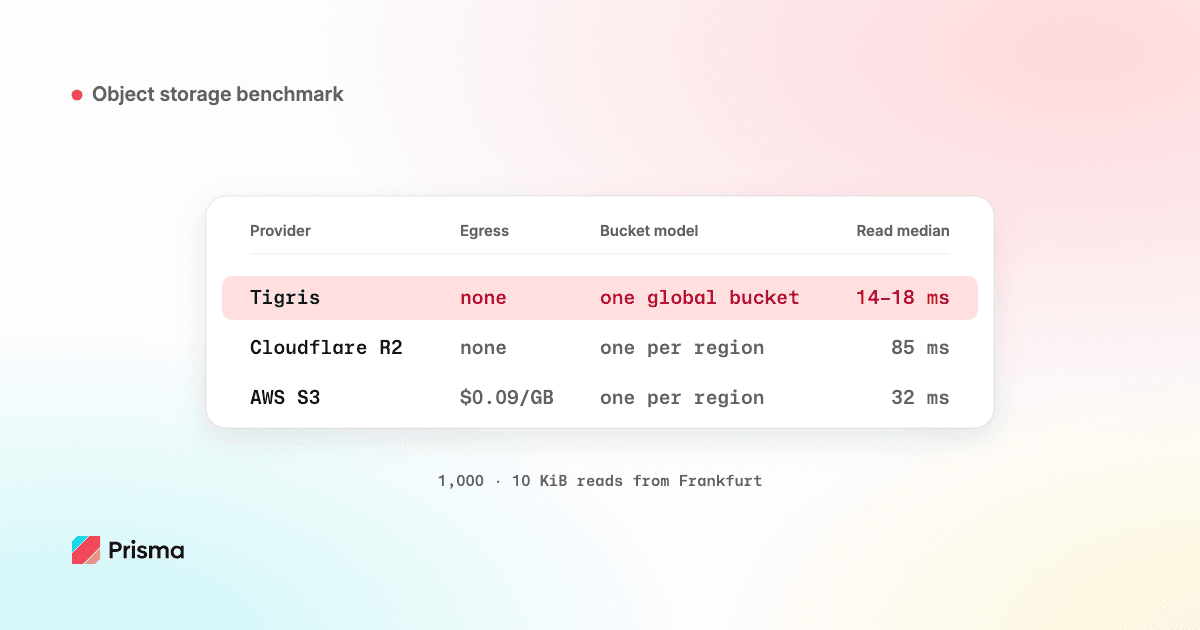Screen dimensions: 1200x630
Task: Click caption '1,000 · 10 KiB reads from Frankfurt'
Action: pyautogui.click(x=600, y=481)
